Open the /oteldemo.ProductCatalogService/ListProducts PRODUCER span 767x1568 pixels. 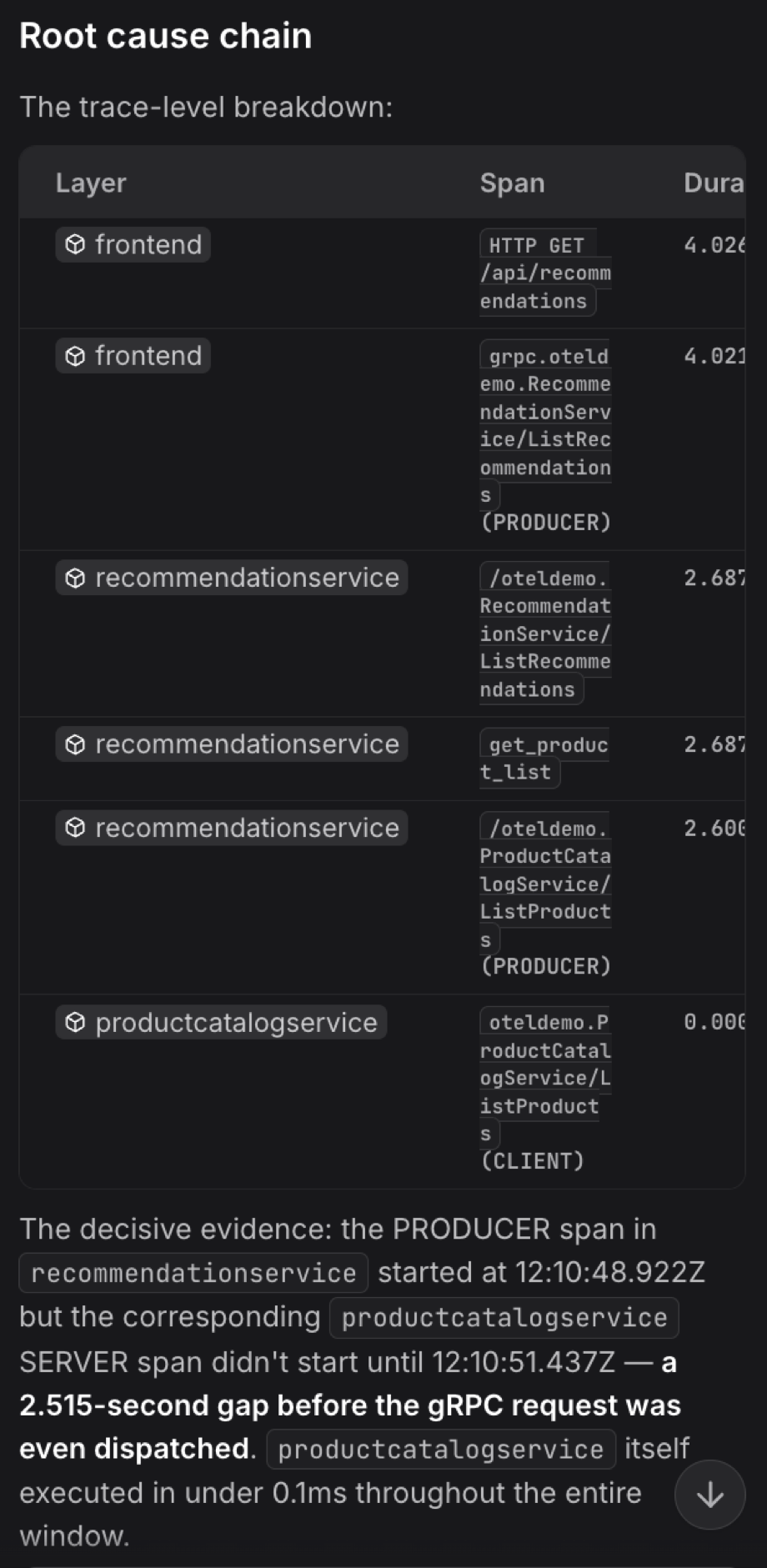pos(545,897)
